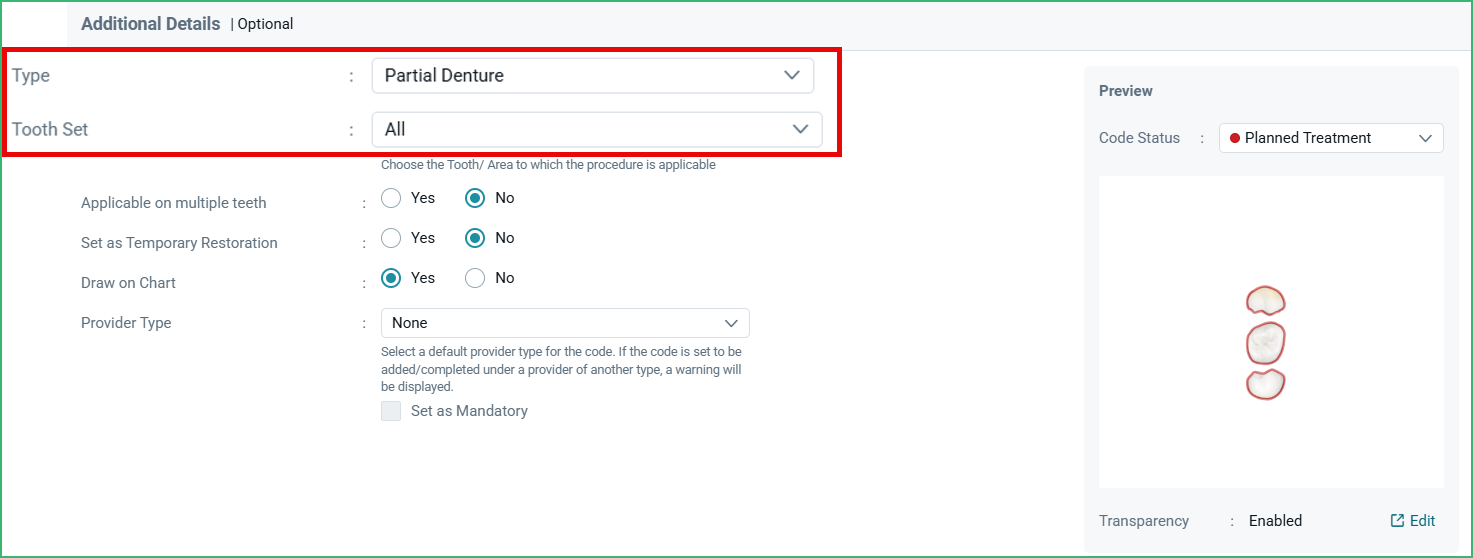Select Yes for Applicable on multiple teeth
The image size is (1473, 558).
(392, 198)
